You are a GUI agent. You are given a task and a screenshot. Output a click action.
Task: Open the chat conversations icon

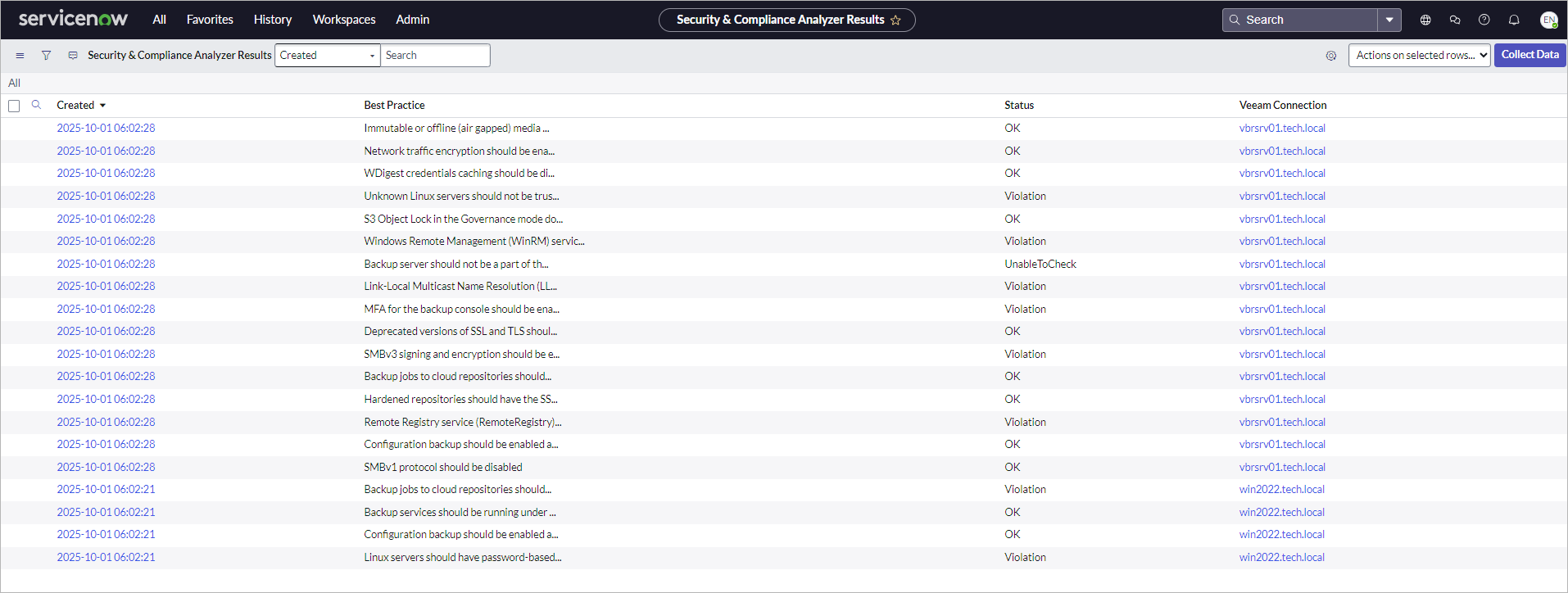click(x=1455, y=20)
